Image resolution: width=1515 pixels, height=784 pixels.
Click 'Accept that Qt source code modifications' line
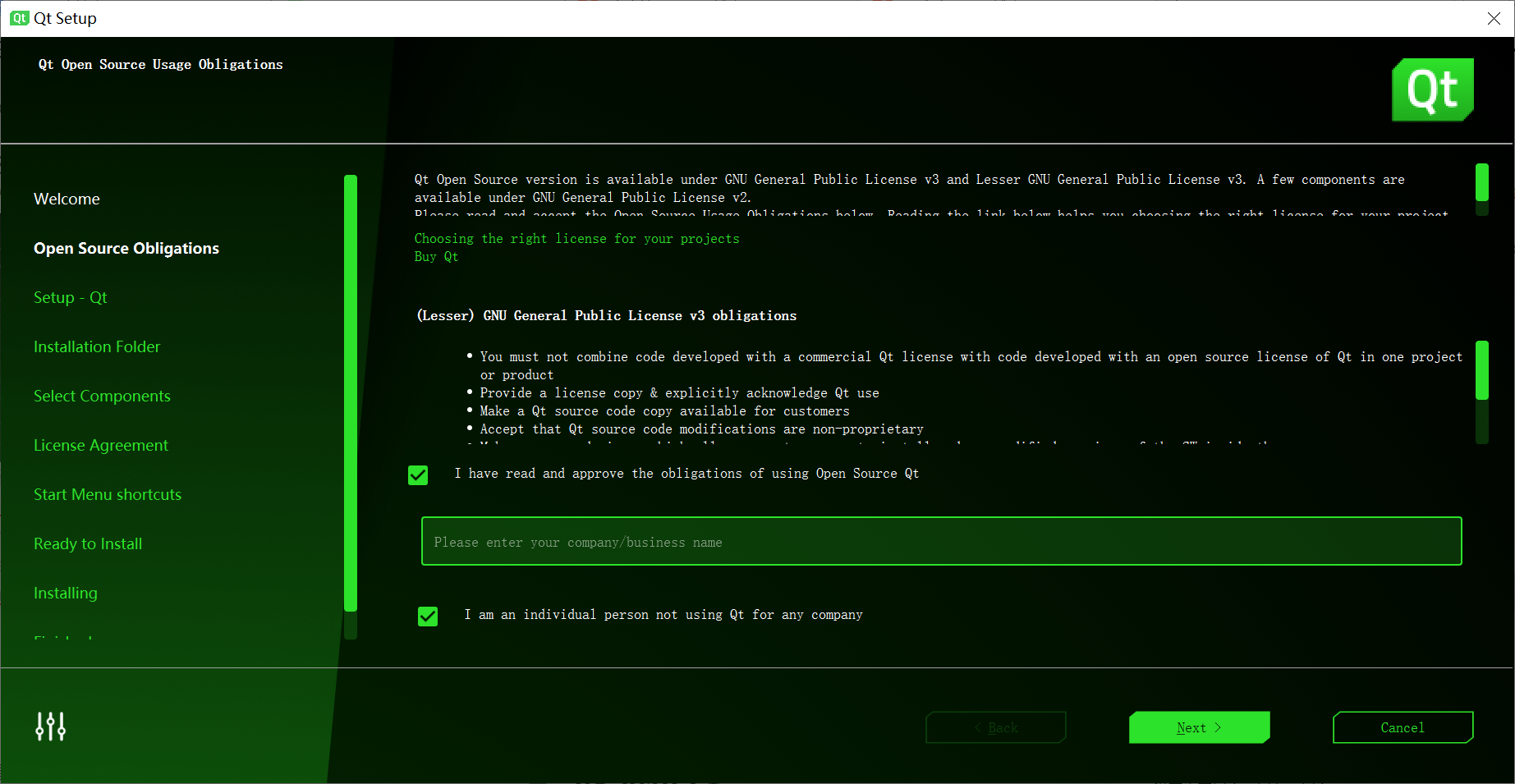[701, 429]
